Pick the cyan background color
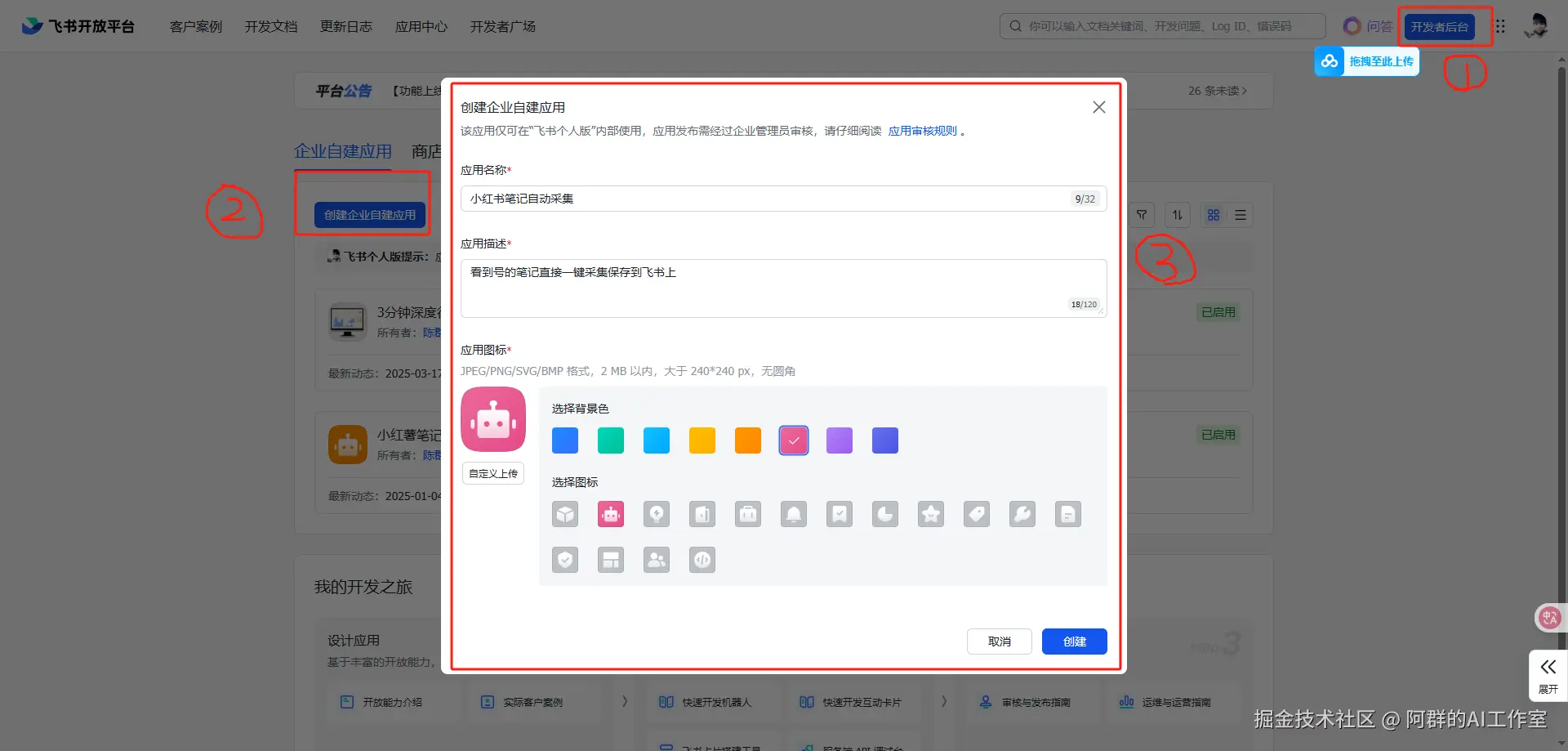 pyautogui.click(x=657, y=440)
